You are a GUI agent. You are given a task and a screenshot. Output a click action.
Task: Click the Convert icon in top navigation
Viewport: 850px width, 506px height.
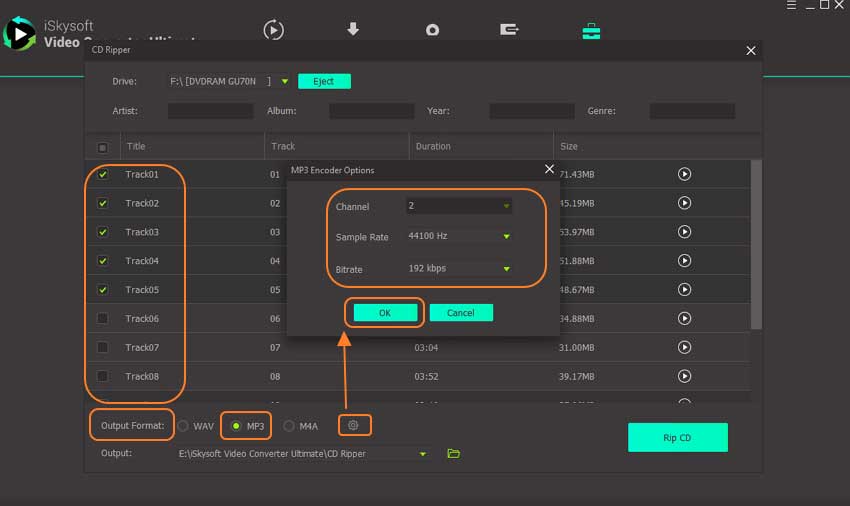point(273,30)
